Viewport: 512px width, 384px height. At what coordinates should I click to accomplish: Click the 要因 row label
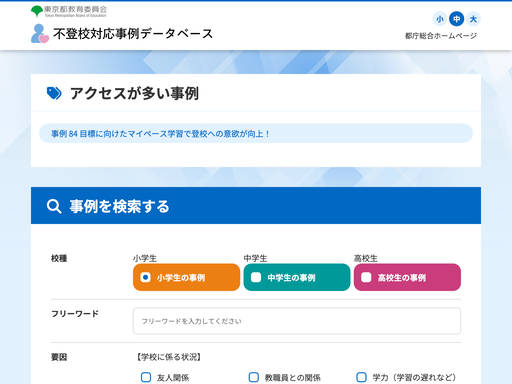click(59, 357)
